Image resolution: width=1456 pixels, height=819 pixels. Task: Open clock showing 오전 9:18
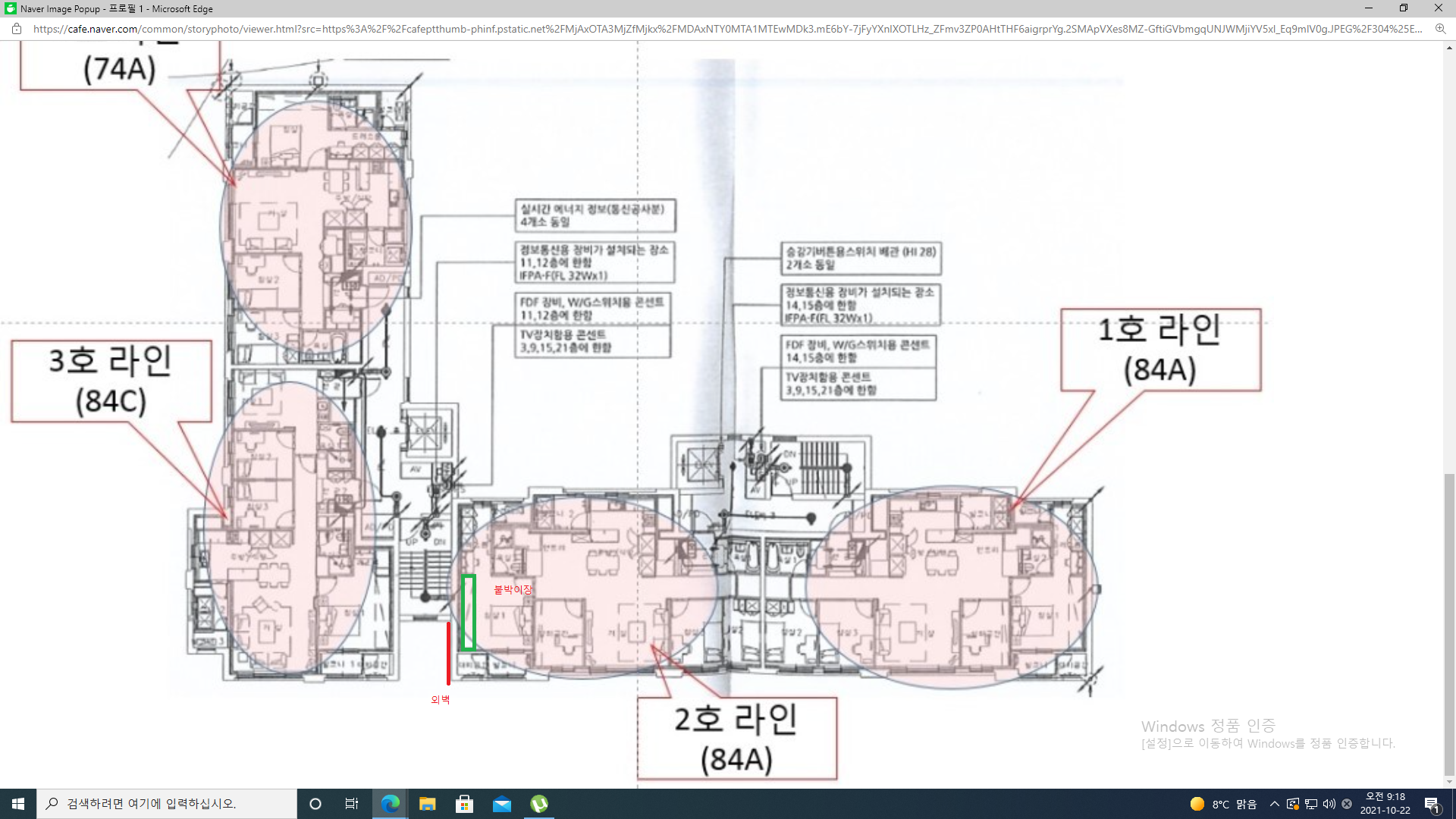pos(1385,804)
